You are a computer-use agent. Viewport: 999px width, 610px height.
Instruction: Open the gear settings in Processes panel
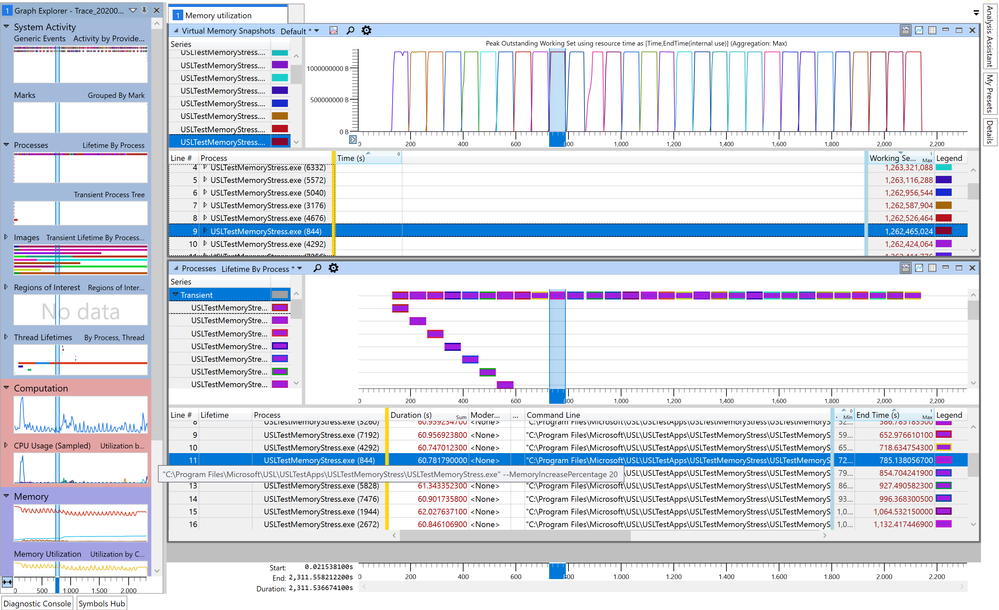(333, 268)
